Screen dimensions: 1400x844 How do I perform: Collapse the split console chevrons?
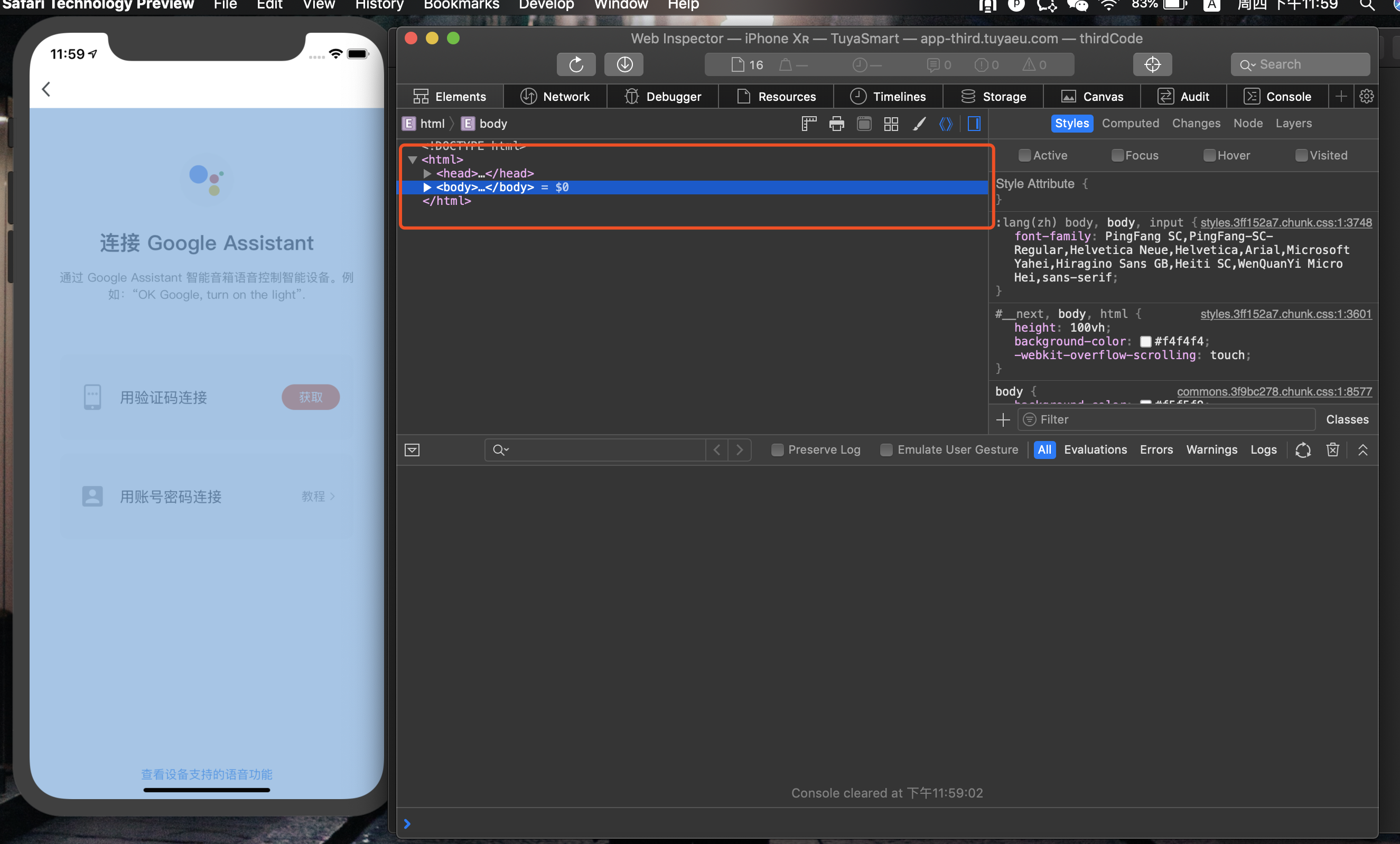pos(1362,450)
